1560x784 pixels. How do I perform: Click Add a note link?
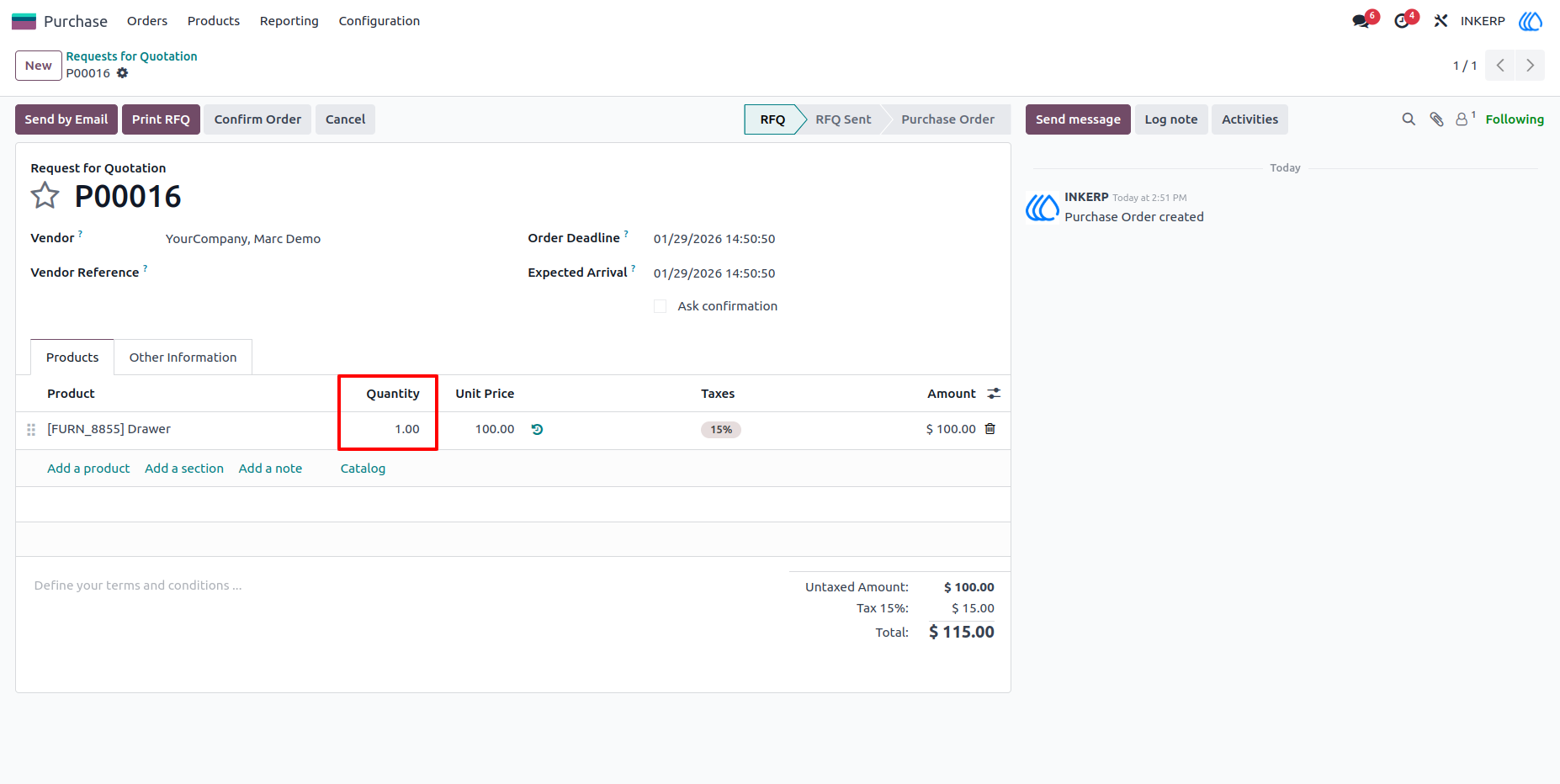[x=270, y=469]
